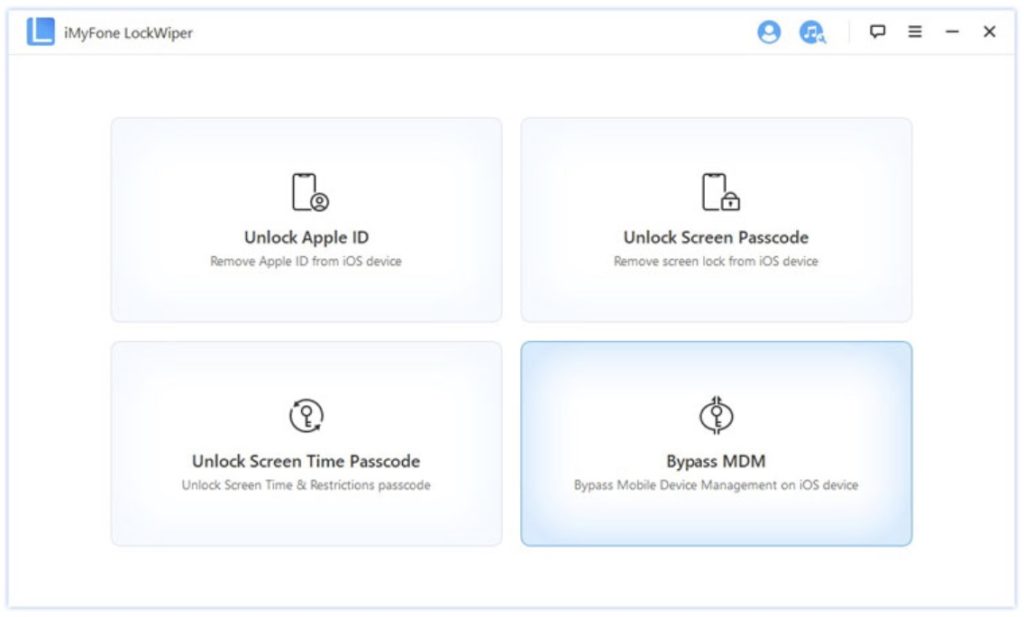The height and width of the screenshot is (617, 1024).
Task: Click the circular key Screen Time icon
Action: point(306,415)
